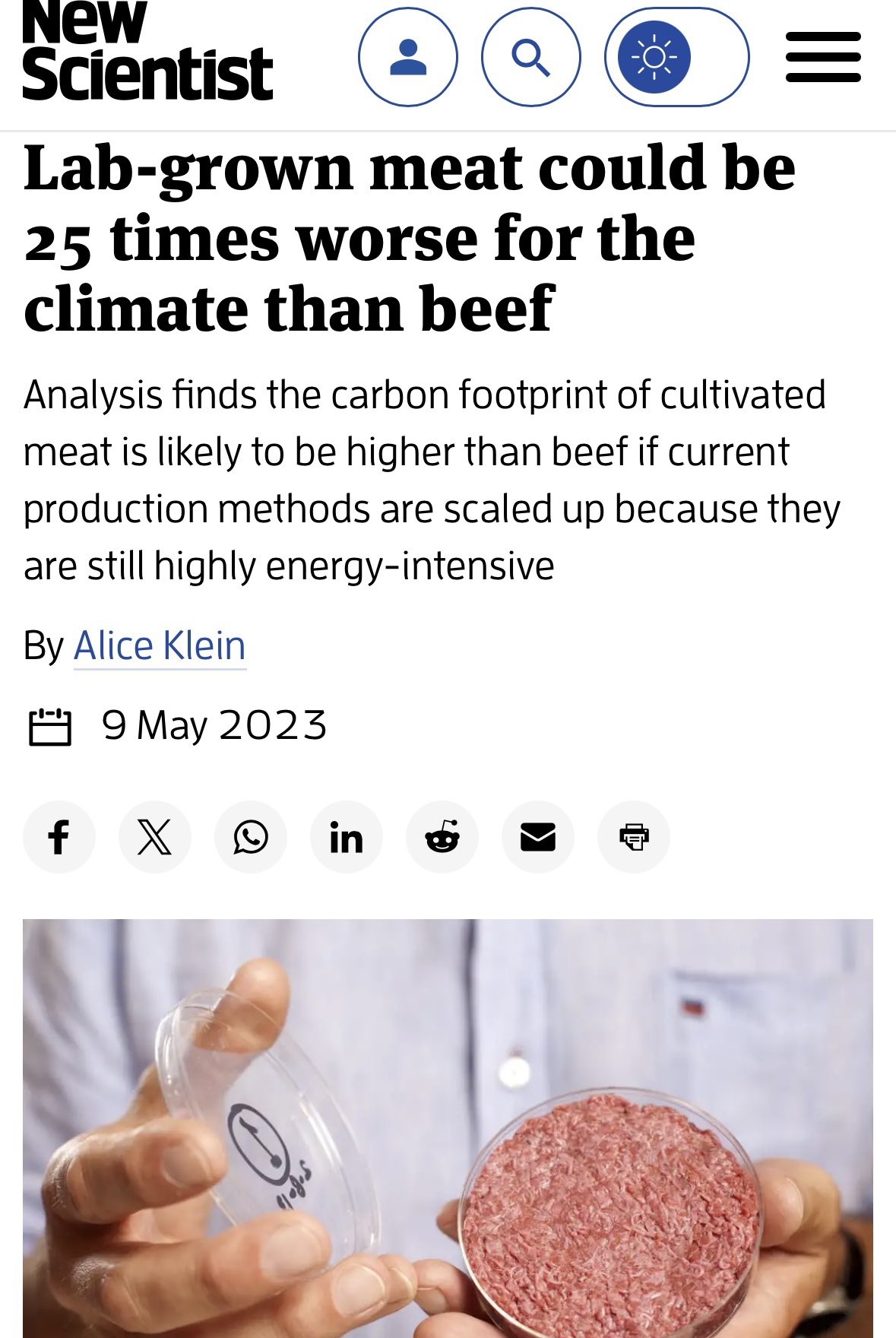Click the article headline about lab-grown meat
Viewport: 896px width, 1338px height.
pyautogui.click(x=410, y=239)
